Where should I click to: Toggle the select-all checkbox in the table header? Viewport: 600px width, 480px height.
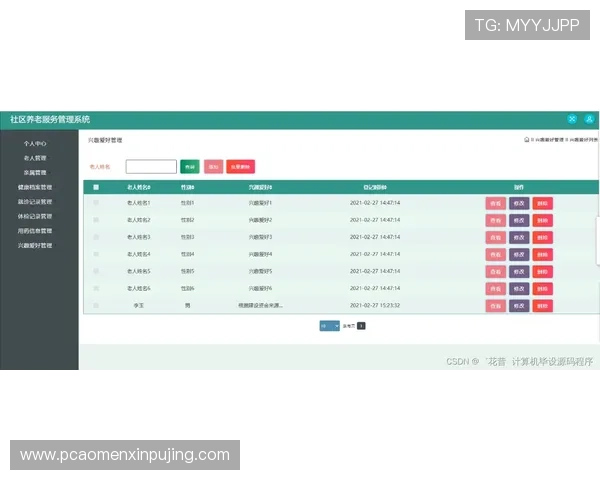[96, 187]
